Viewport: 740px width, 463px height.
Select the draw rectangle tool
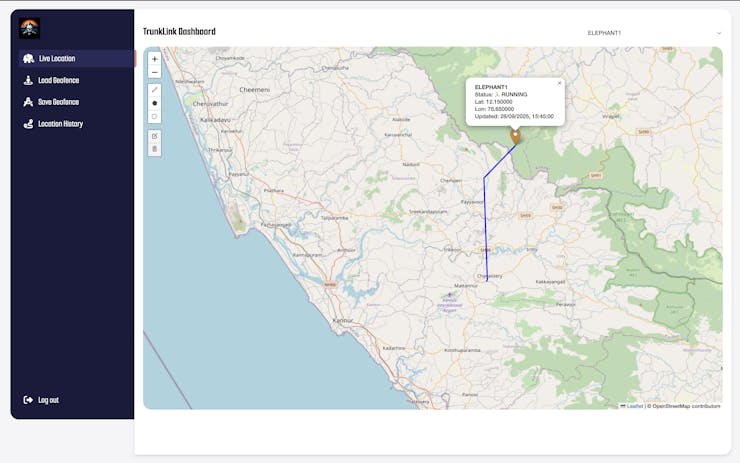click(154, 116)
